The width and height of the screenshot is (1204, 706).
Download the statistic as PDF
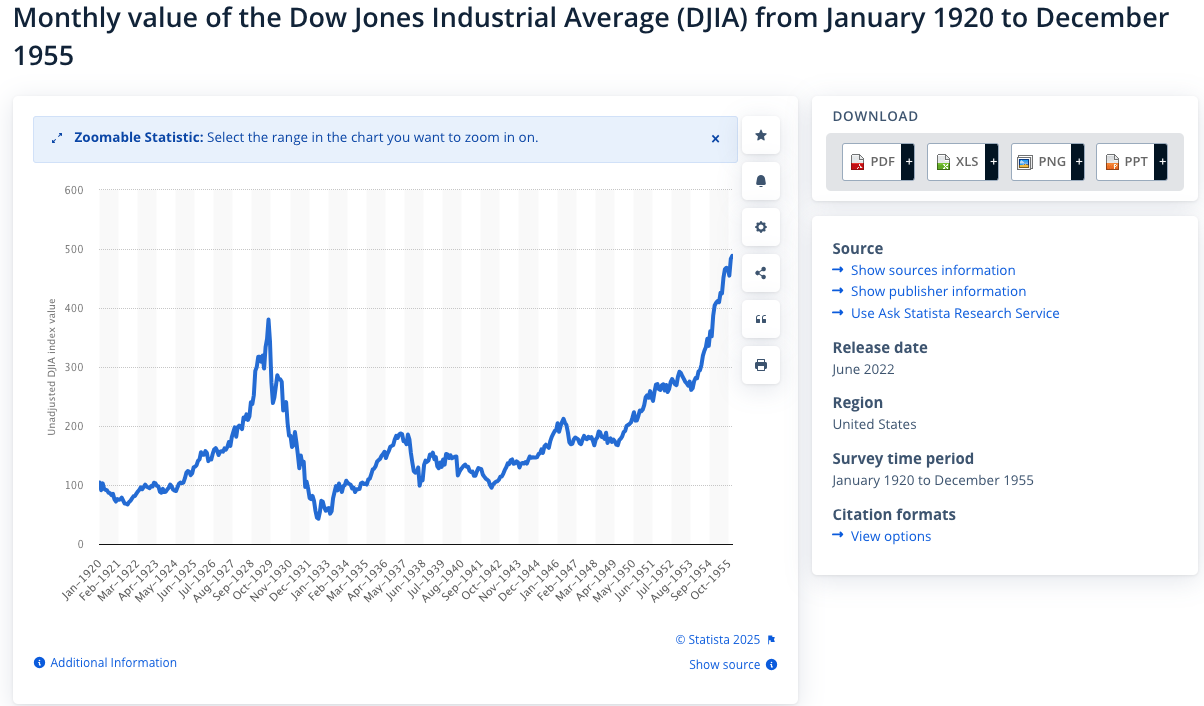[872, 161]
